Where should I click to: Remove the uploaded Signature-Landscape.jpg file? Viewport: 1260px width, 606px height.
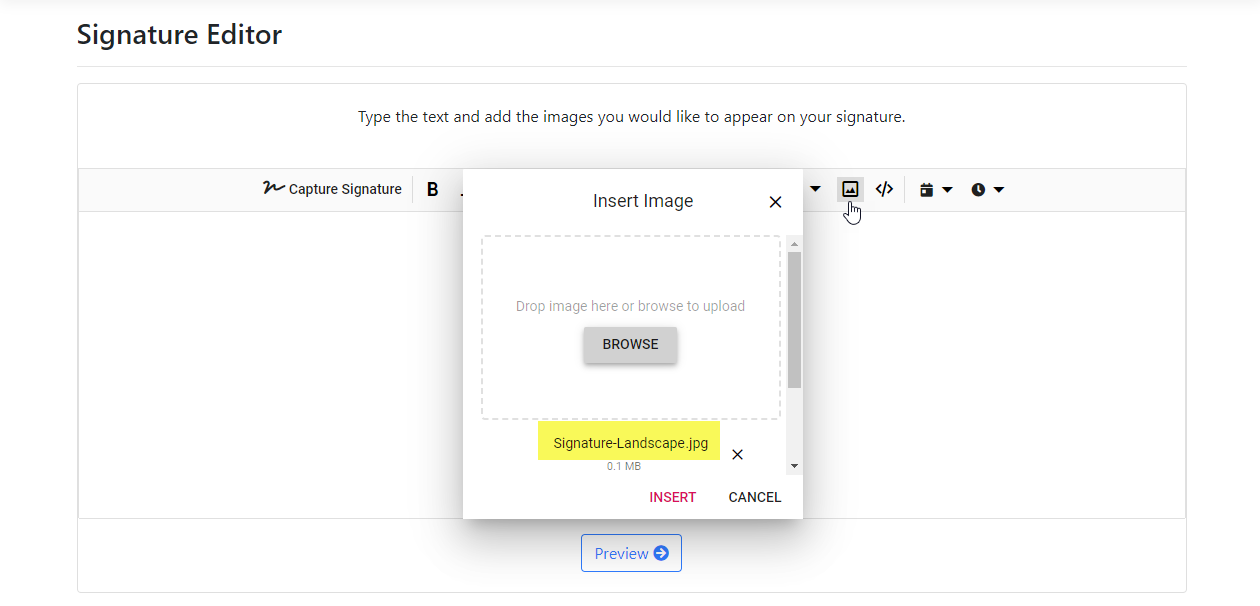click(737, 454)
